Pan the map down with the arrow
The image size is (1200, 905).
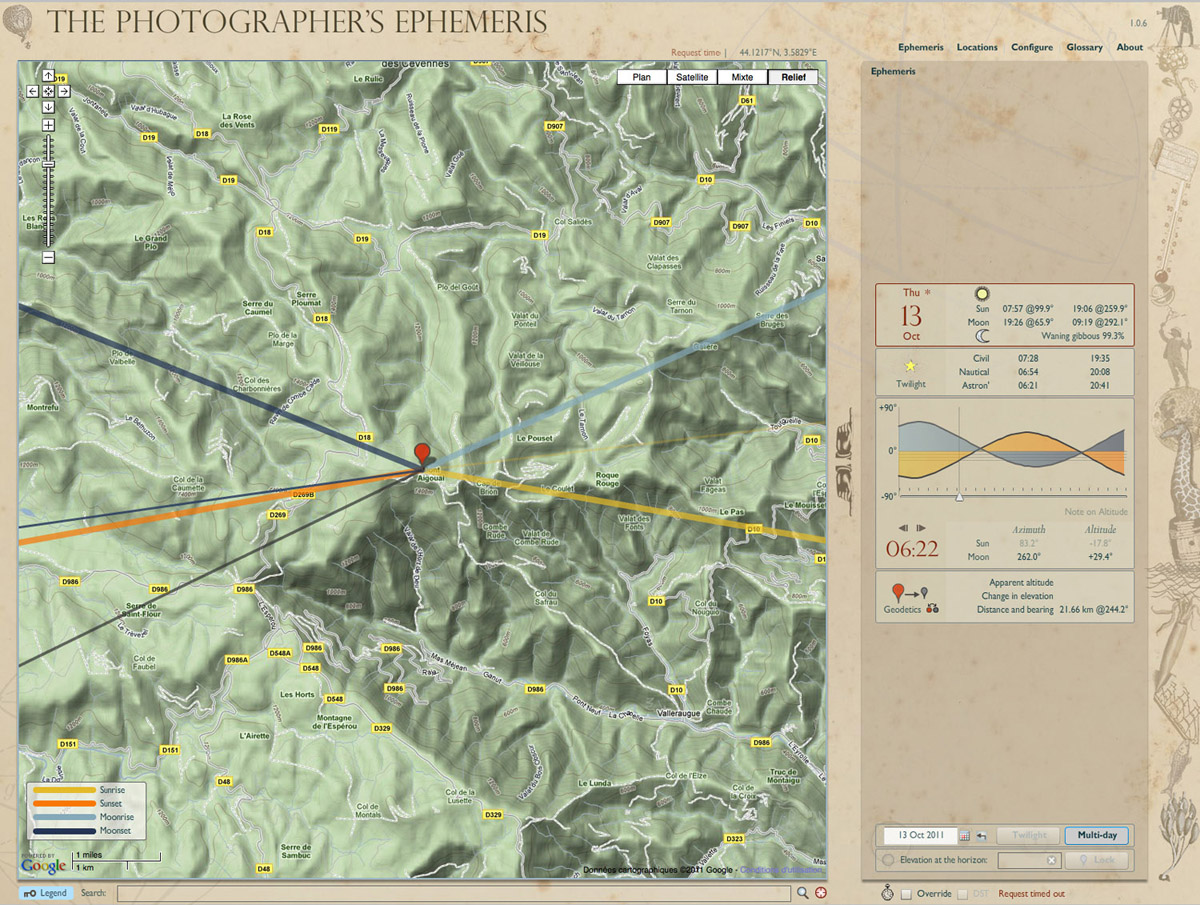pos(48,106)
